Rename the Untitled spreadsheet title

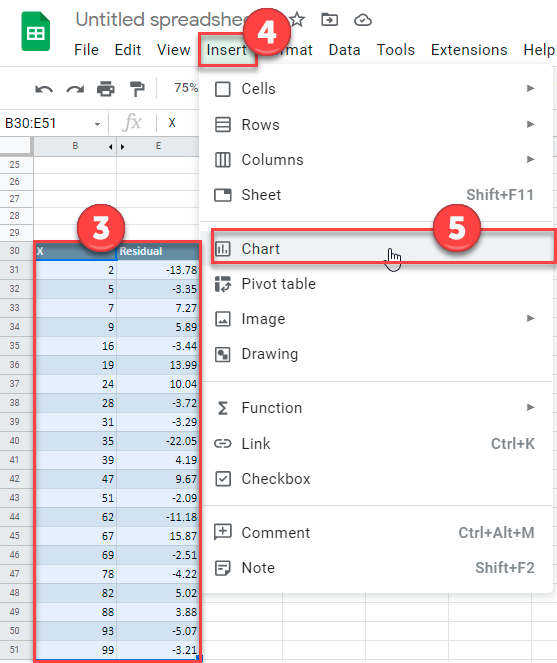(x=162, y=20)
